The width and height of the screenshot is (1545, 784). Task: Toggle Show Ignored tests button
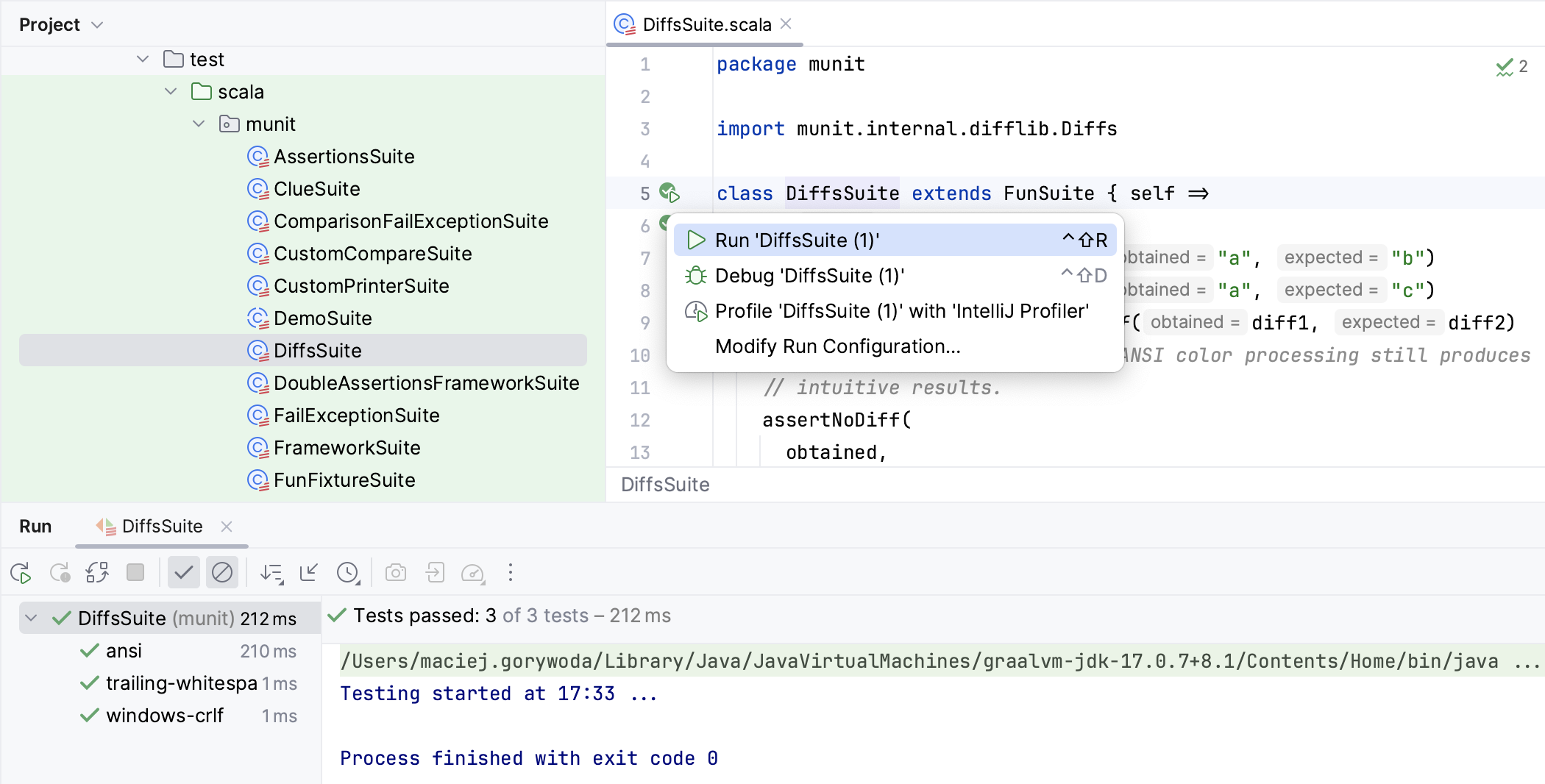[222, 573]
